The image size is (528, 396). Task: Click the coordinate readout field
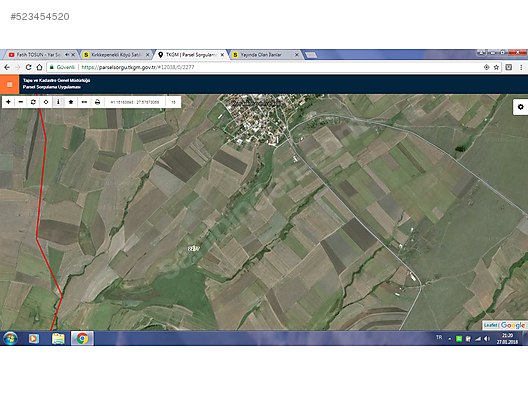click(x=135, y=102)
